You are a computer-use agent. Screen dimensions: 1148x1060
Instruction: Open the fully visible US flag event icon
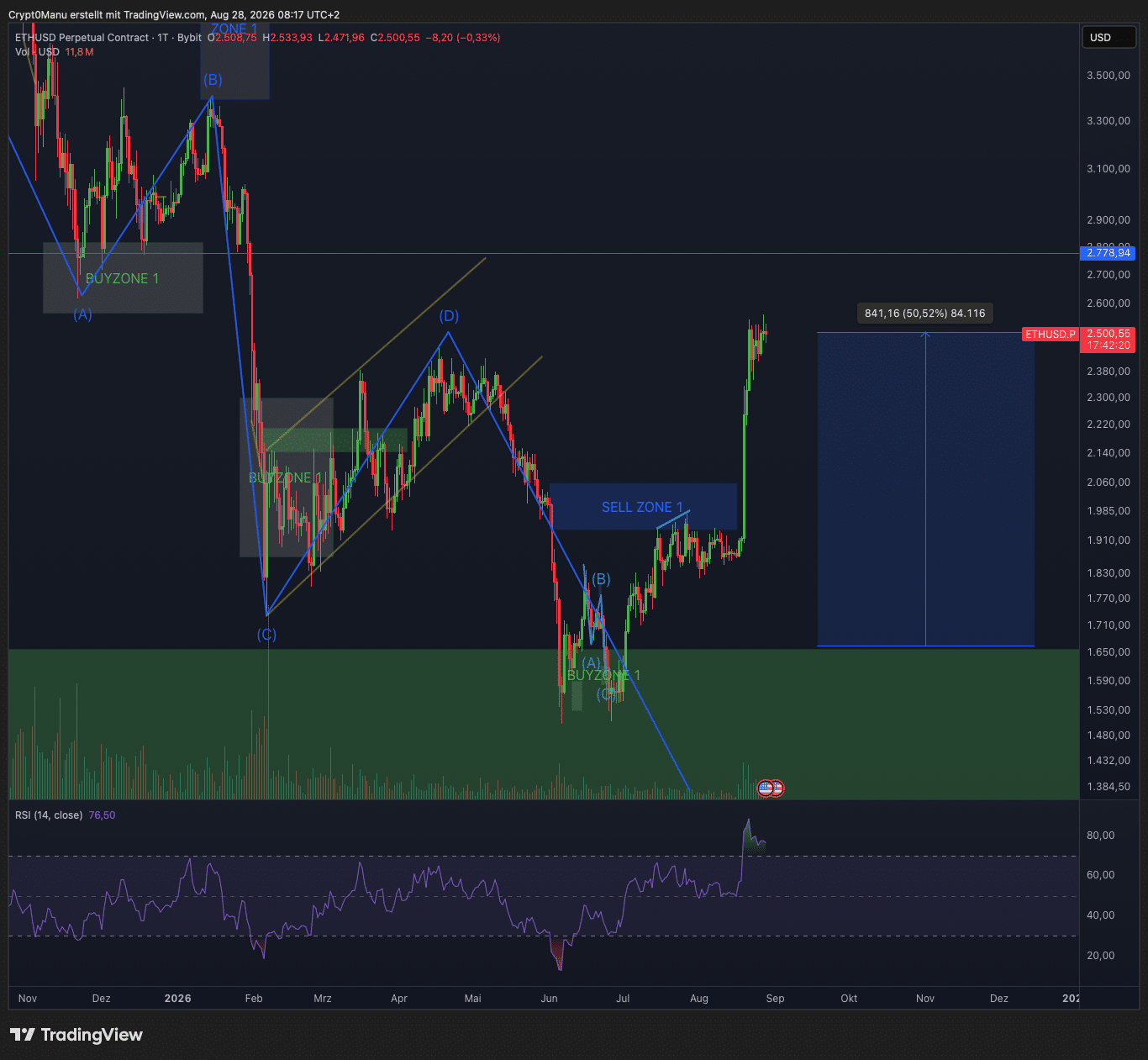tap(765, 788)
